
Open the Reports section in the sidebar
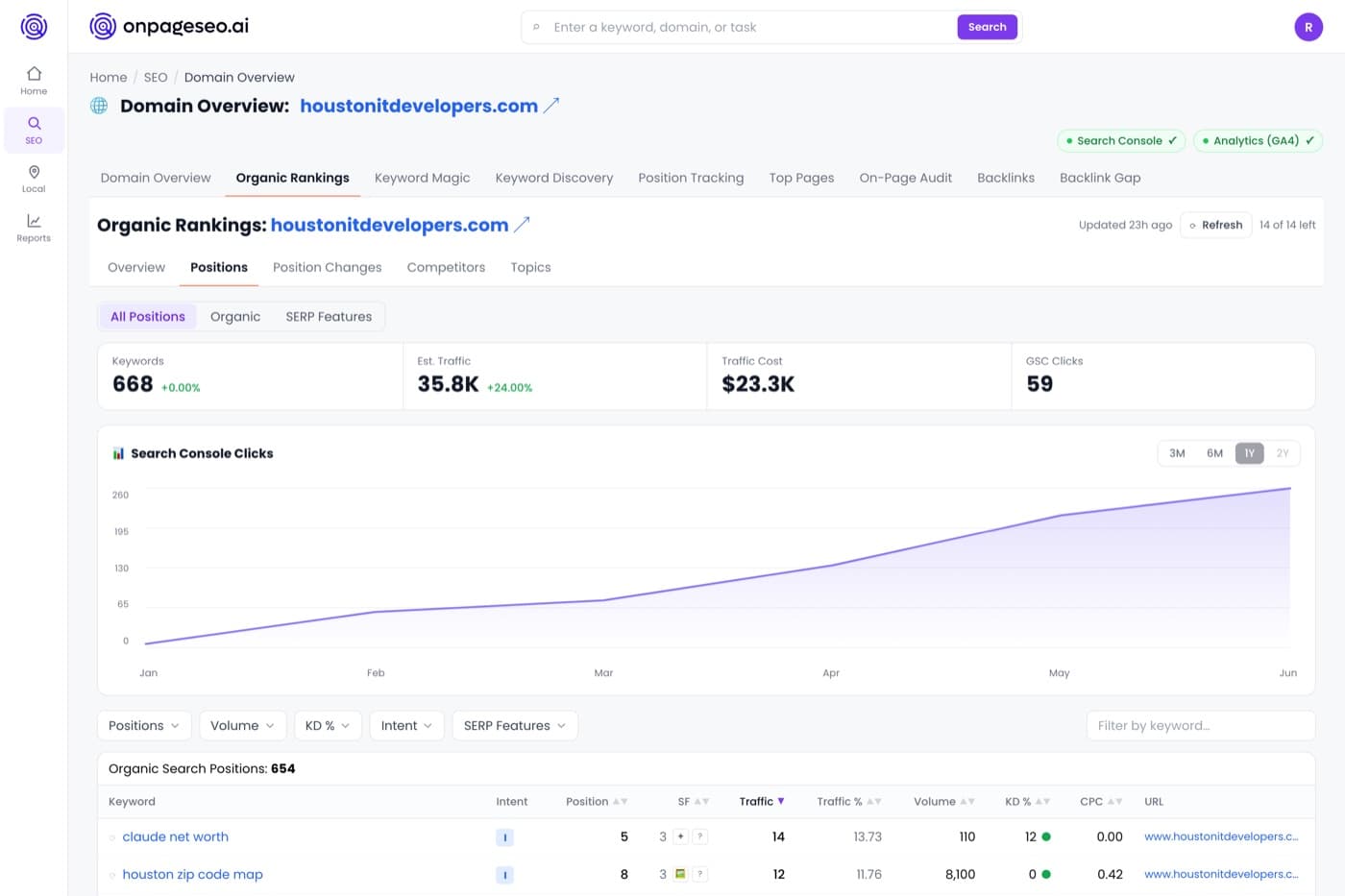pos(34,228)
